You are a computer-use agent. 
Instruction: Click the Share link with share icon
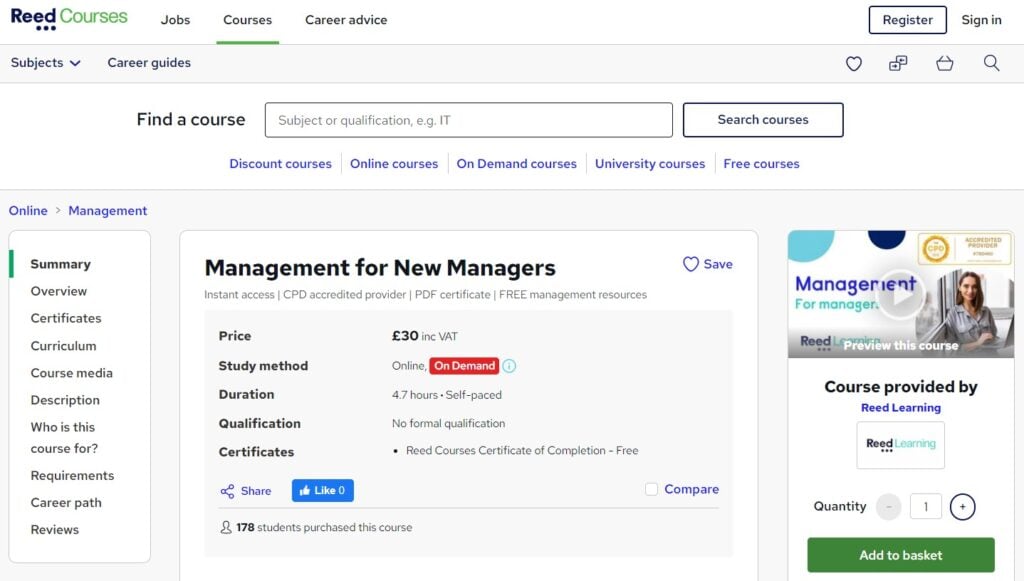246,491
